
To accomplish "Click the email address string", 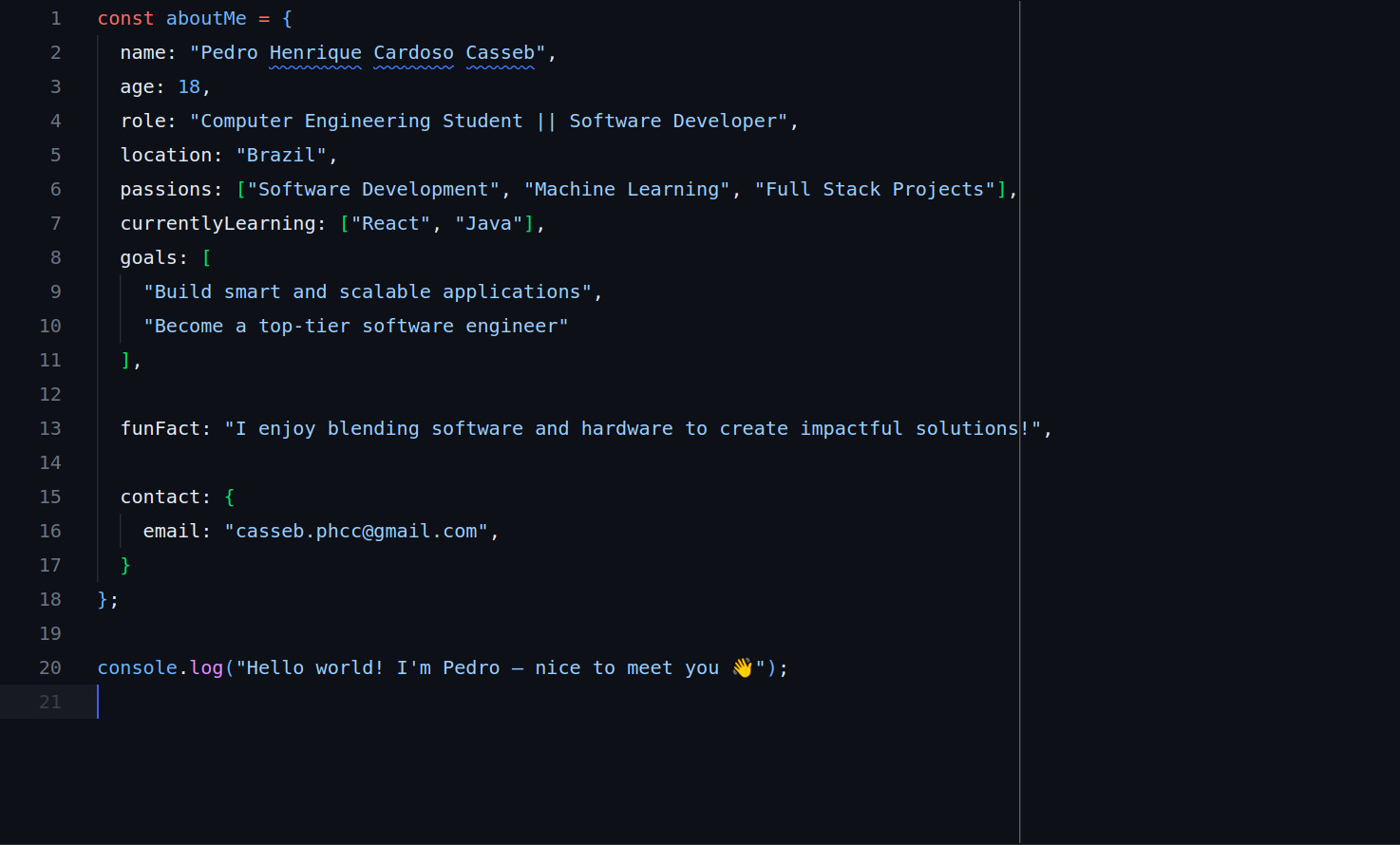I will pyautogui.click(x=356, y=531).
